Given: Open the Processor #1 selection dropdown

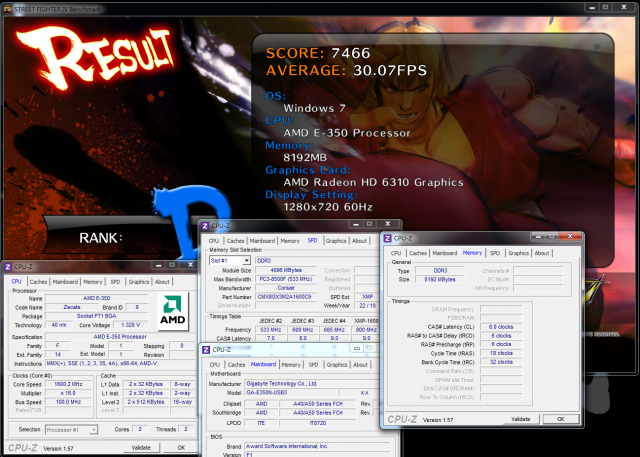Looking at the screenshot, I should click(93, 430).
